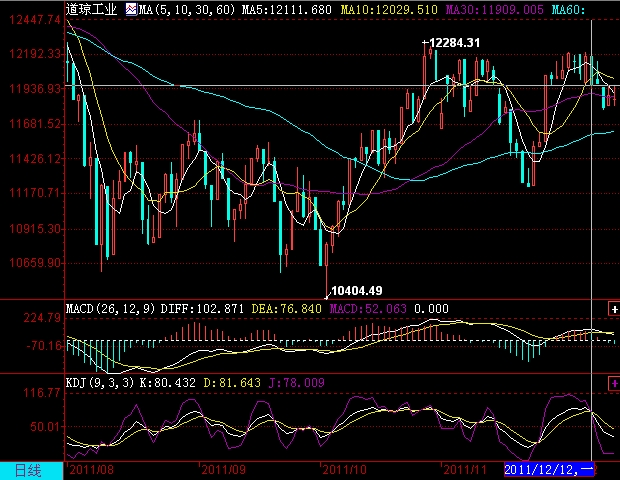The image size is (620, 480).
Task: Click the 224.79 MACD axis label
Action: coord(42,317)
